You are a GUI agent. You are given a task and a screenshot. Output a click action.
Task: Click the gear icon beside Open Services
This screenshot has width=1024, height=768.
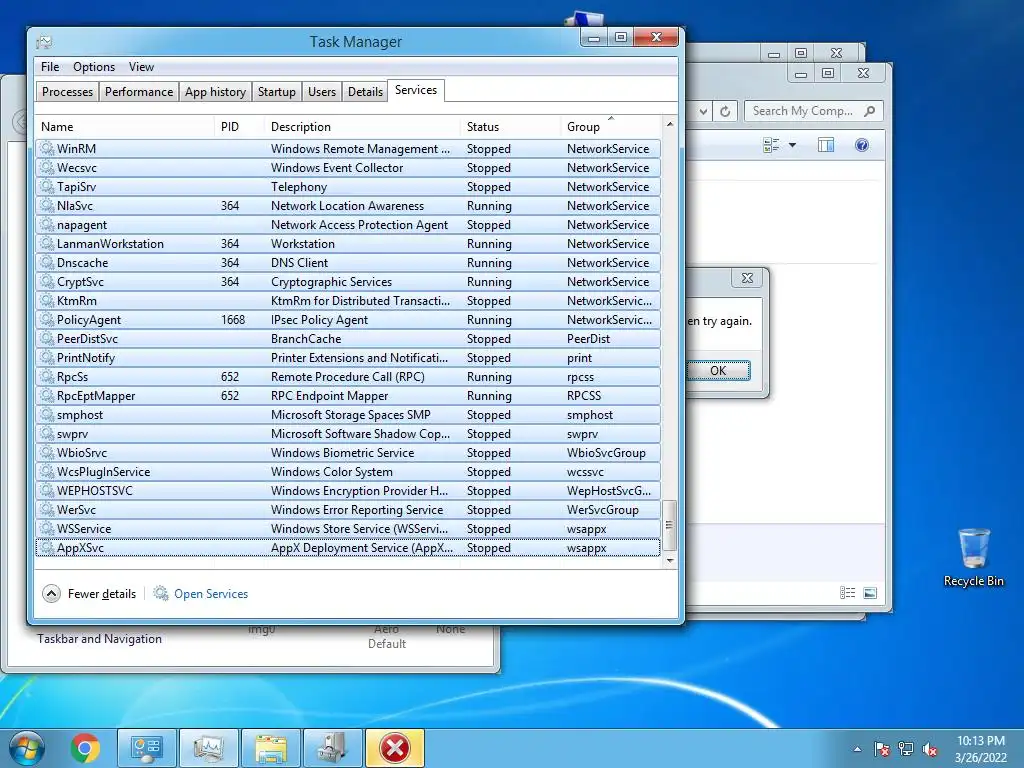coord(161,593)
